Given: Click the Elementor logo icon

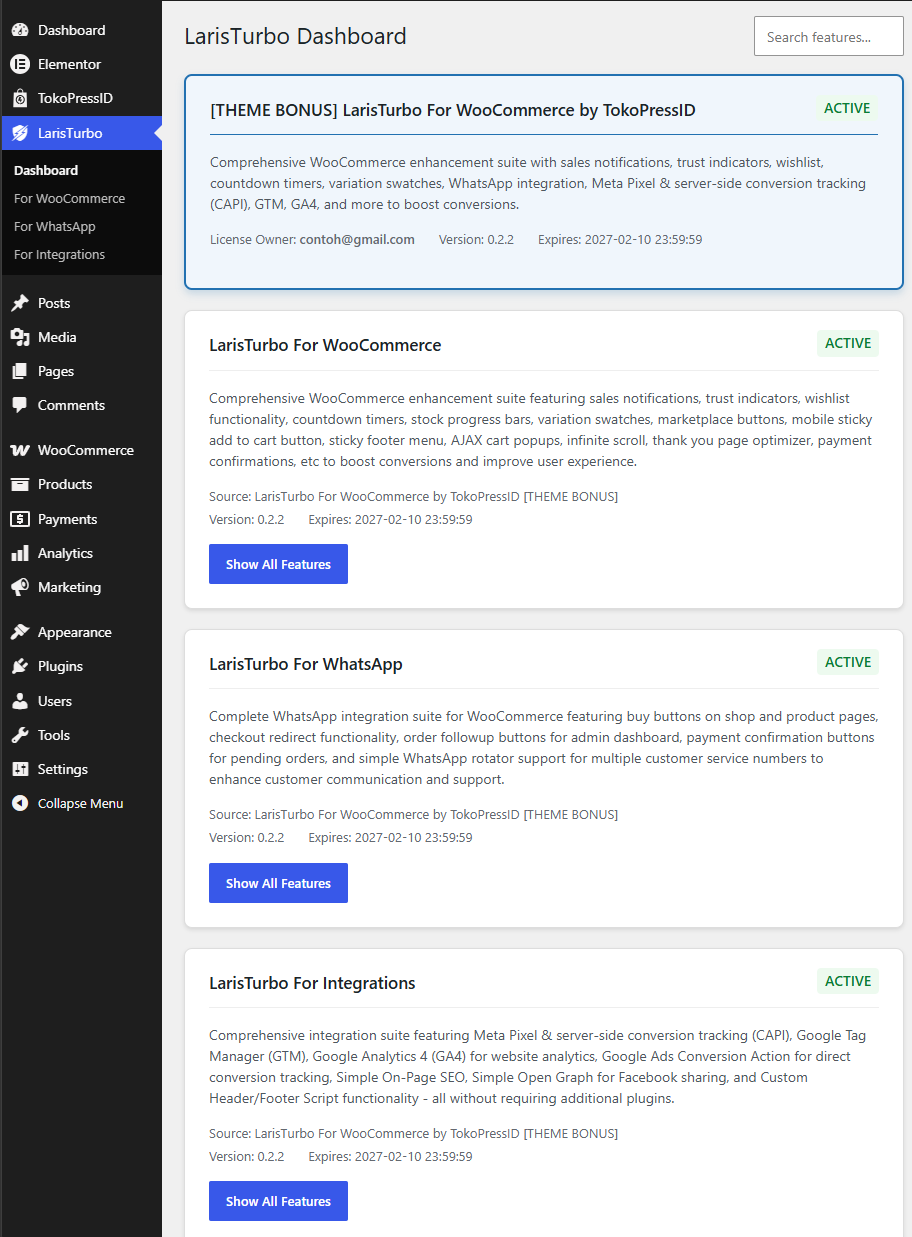Looking at the screenshot, I should 20,64.
